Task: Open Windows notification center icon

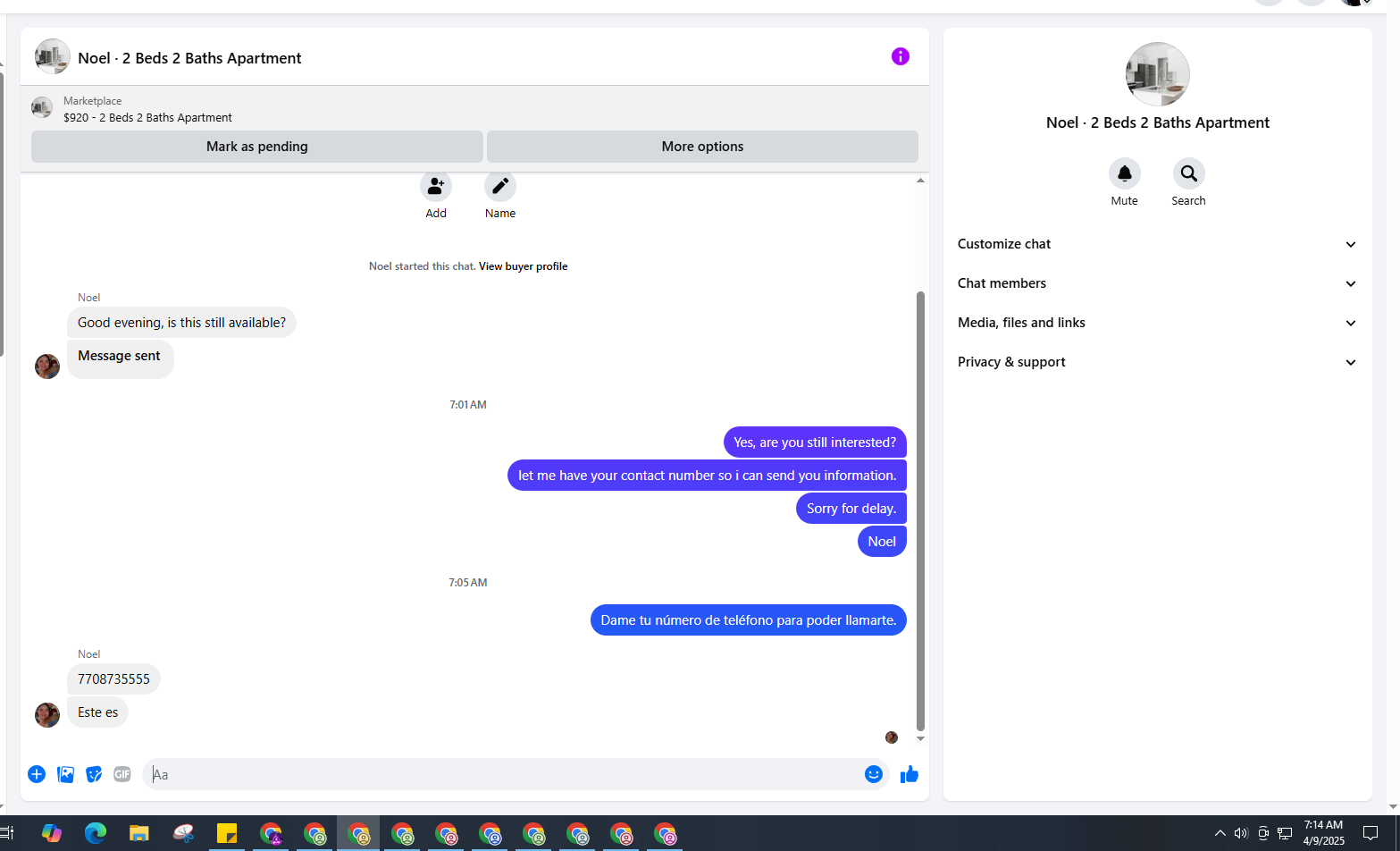Action: coord(1371,833)
